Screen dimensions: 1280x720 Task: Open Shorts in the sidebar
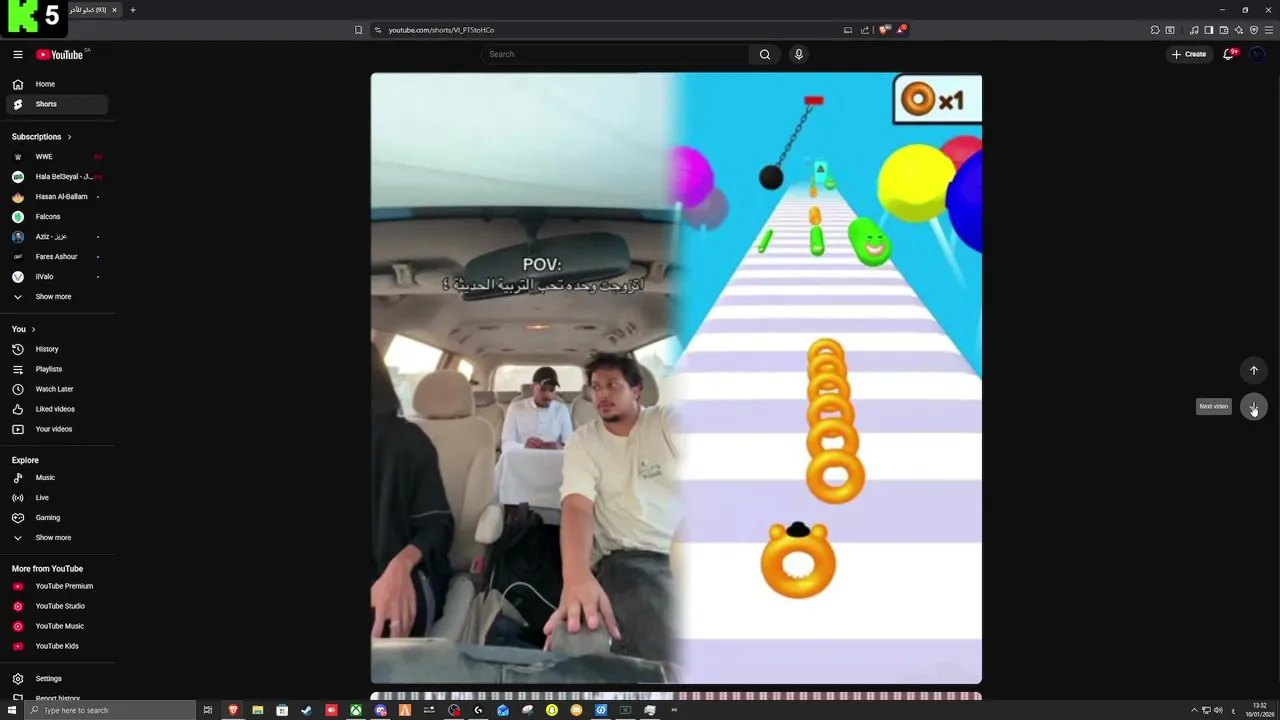(x=57, y=104)
